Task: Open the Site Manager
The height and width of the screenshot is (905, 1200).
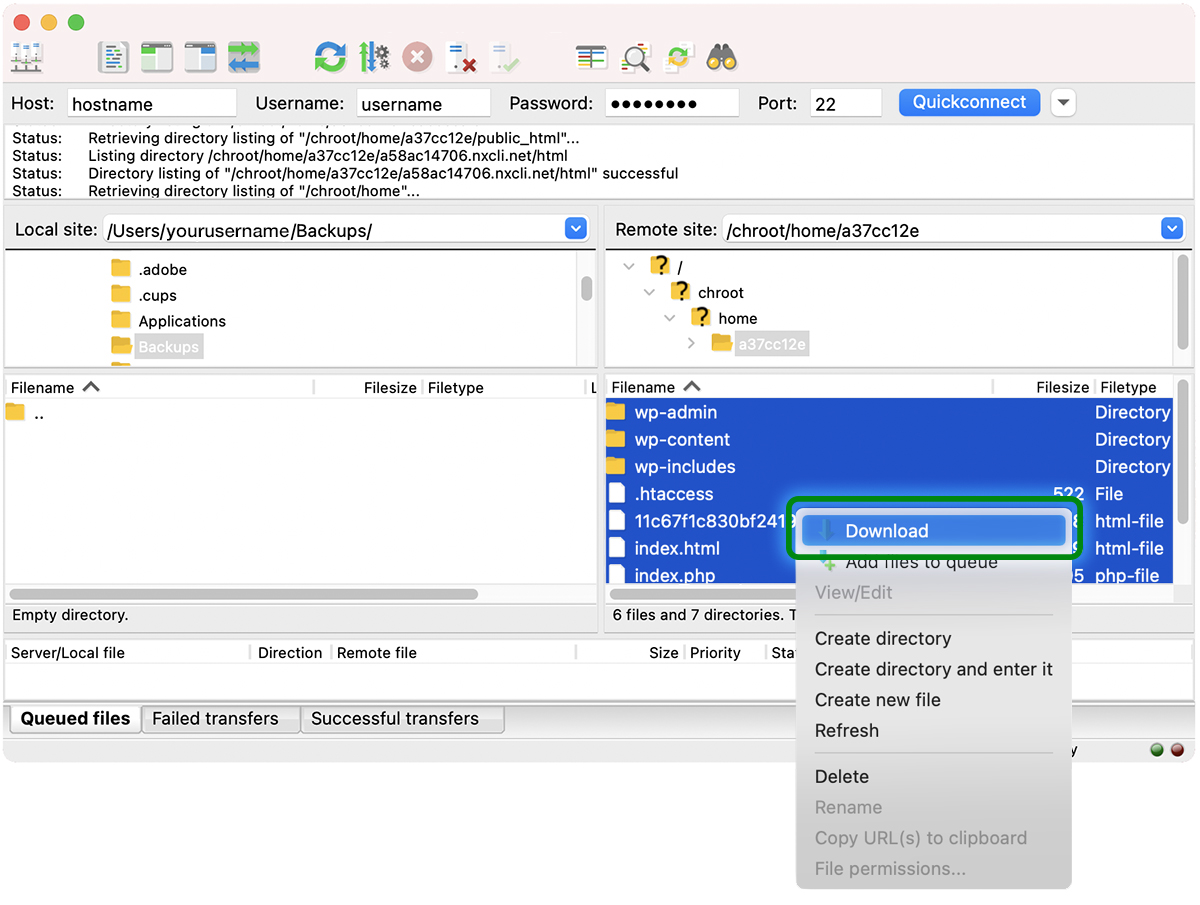Action: click(x=27, y=57)
